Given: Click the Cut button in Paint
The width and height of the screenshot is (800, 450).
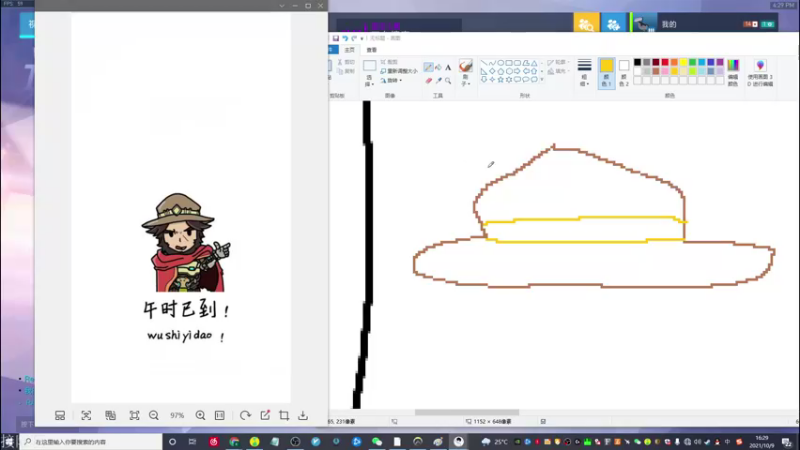Looking at the screenshot, I should coord(346,62).
